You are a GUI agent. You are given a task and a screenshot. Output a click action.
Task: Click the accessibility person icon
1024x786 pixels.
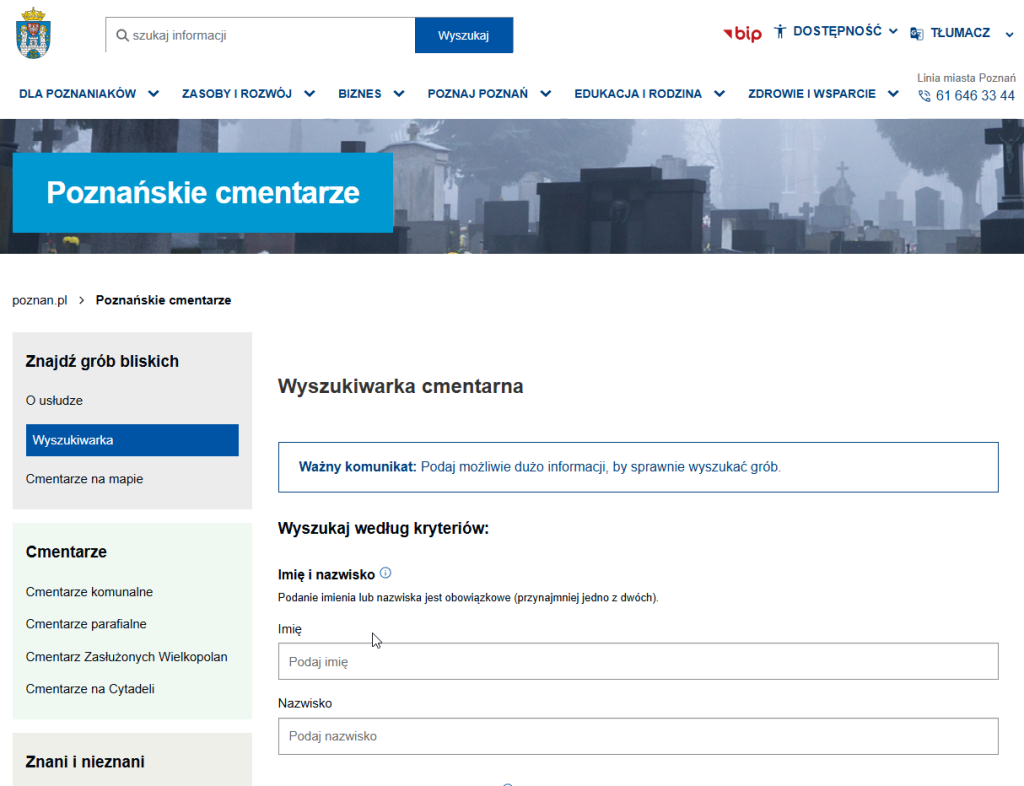[x=780, y=31]
